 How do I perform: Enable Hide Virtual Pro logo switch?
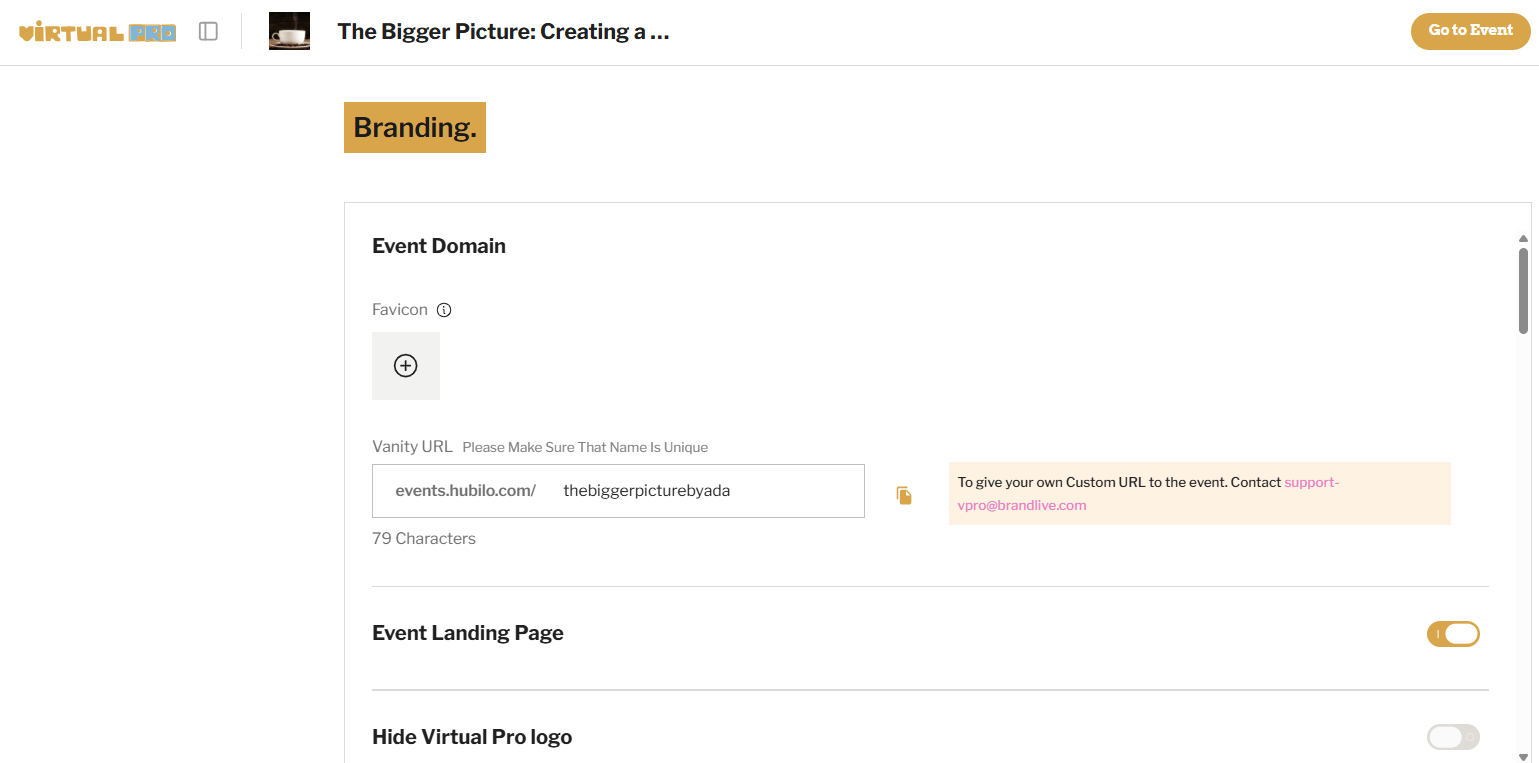(1453, 737)
